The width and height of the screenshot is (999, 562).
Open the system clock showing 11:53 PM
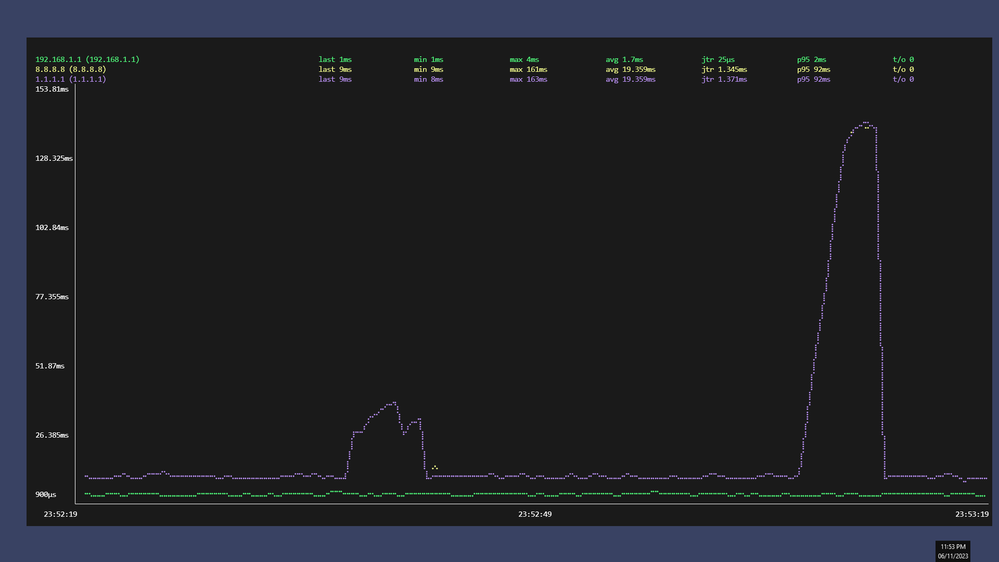(x=954, y=546)
